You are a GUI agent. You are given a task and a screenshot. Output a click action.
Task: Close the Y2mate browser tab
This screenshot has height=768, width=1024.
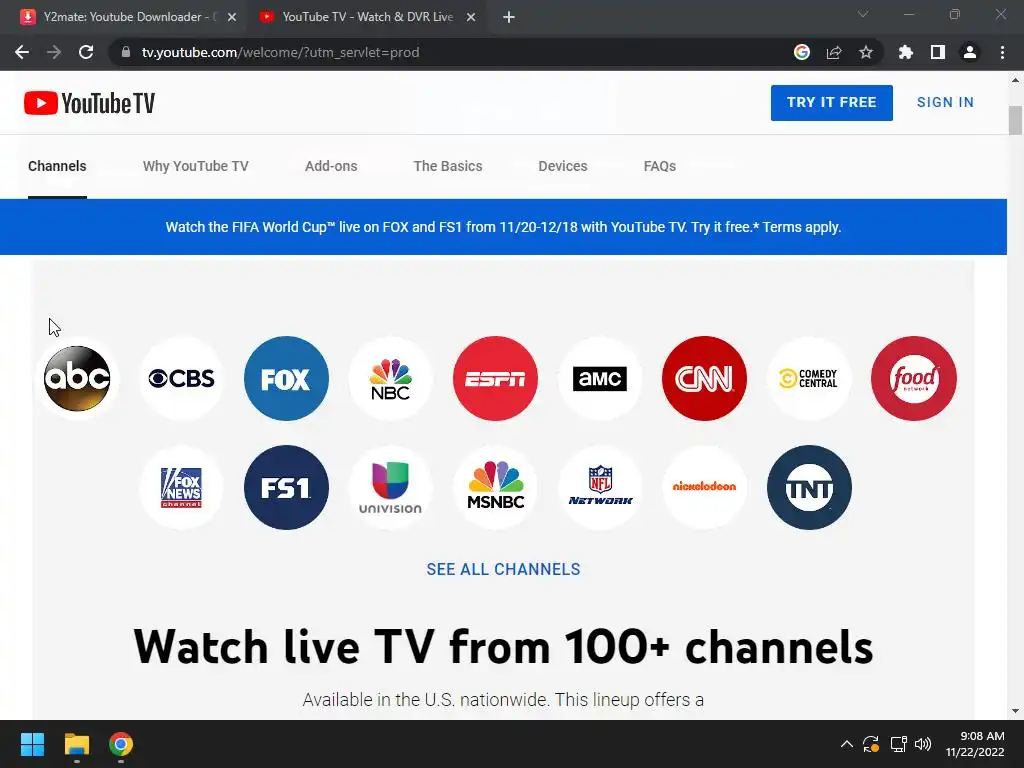(x=232, y=17)
